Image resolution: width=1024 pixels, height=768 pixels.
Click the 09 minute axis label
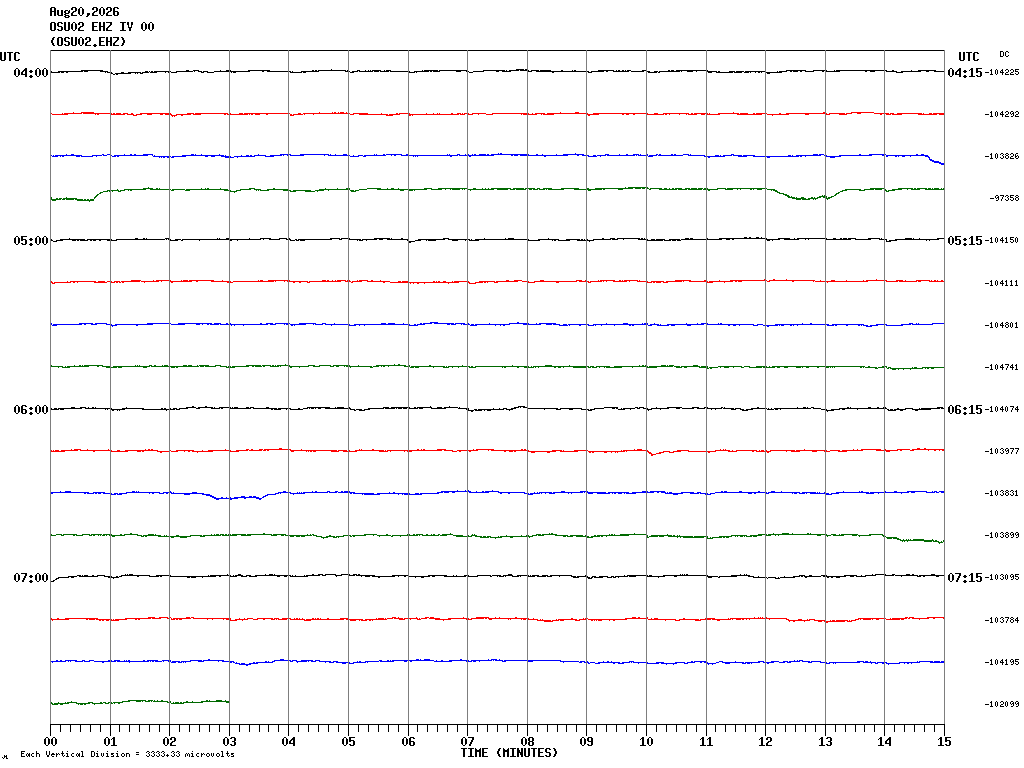click(x=586, y=742)
